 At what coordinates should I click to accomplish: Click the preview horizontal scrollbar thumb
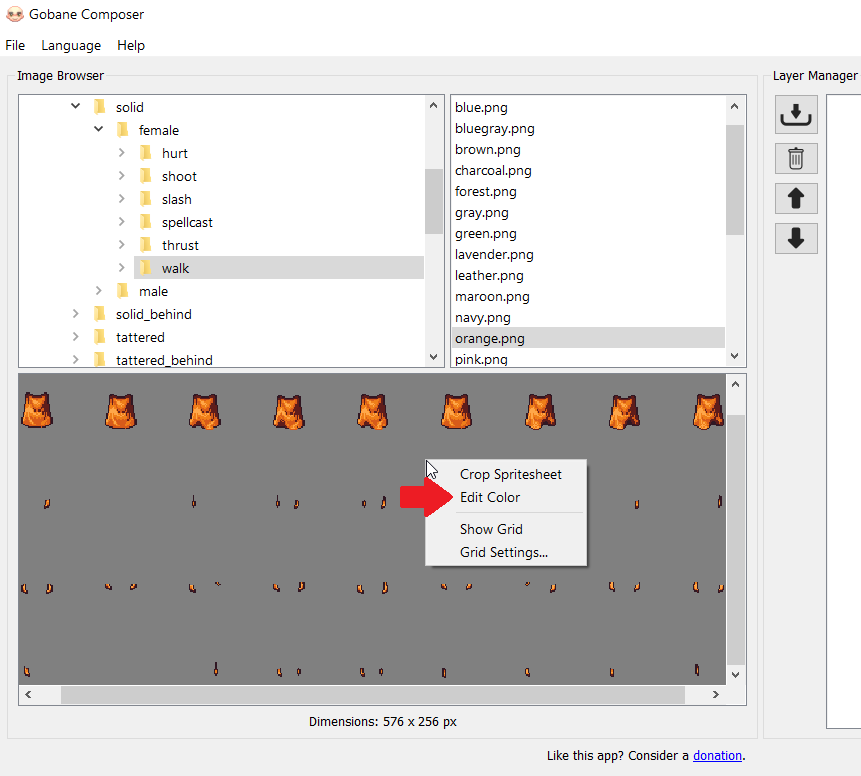[372, 694]
